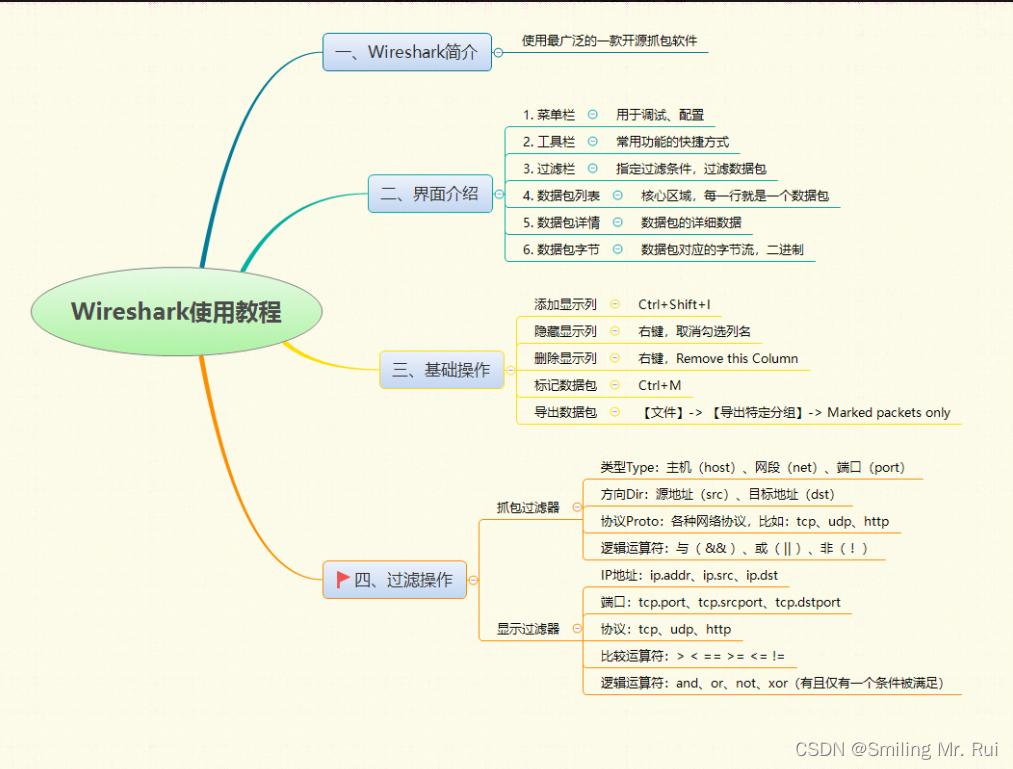Collapse the 显示过滤器 subtopic toggle

click(577, 628)
